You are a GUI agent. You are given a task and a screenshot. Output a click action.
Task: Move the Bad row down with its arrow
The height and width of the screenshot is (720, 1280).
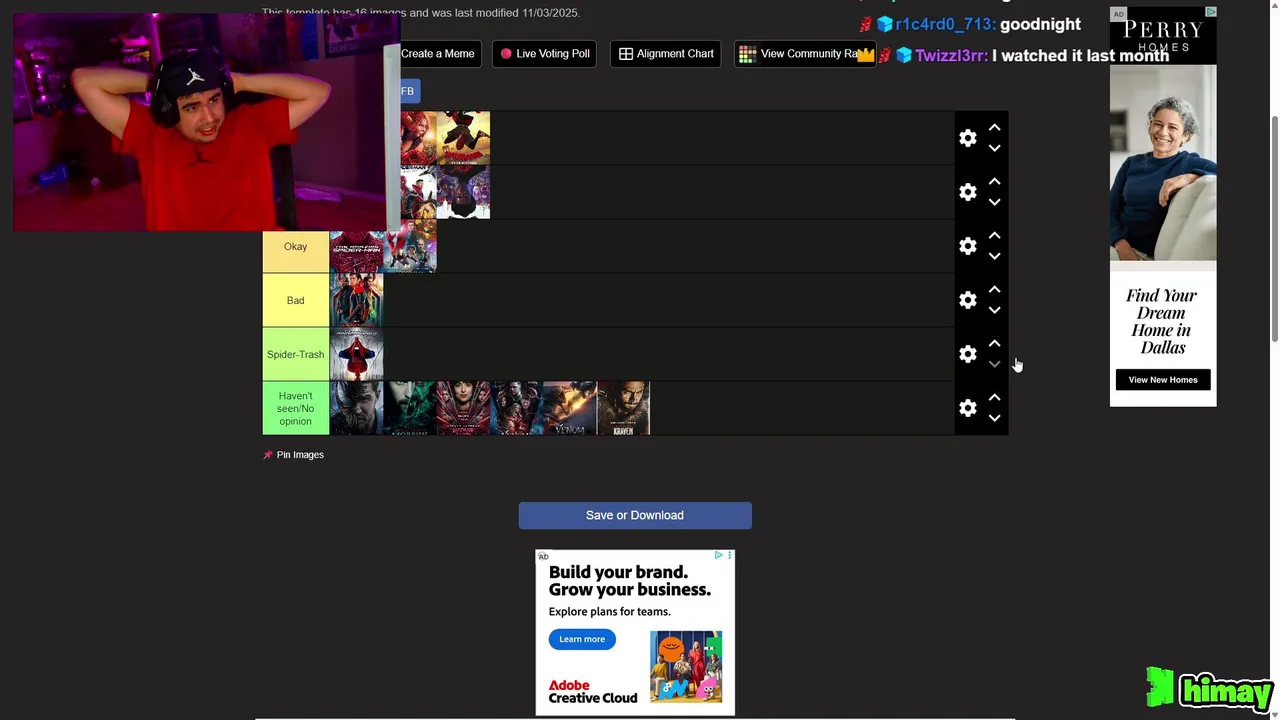994,310
